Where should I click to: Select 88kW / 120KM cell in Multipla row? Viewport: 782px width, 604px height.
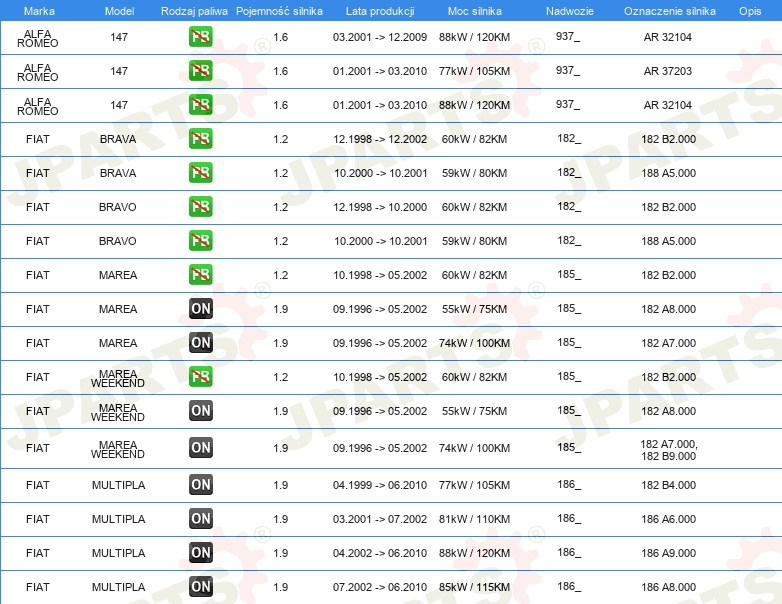[474, 553]
